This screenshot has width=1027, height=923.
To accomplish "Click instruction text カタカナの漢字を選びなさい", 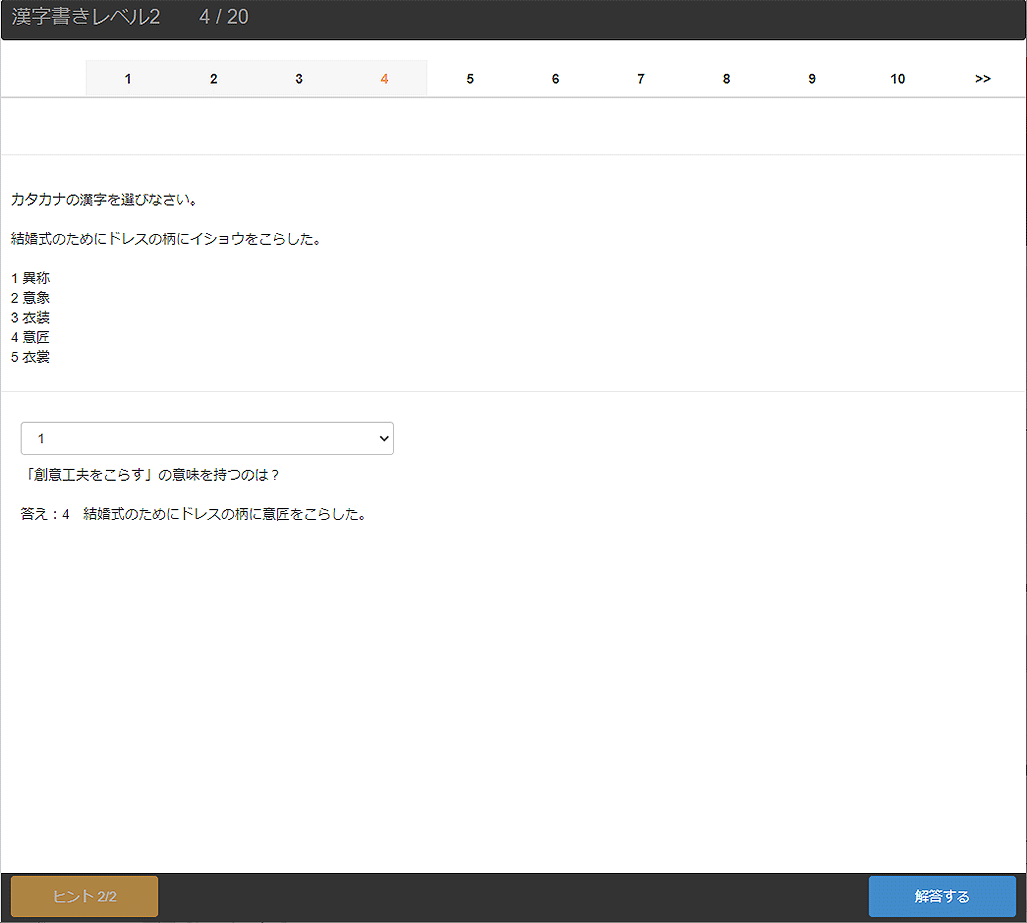I will coord(104,200).
